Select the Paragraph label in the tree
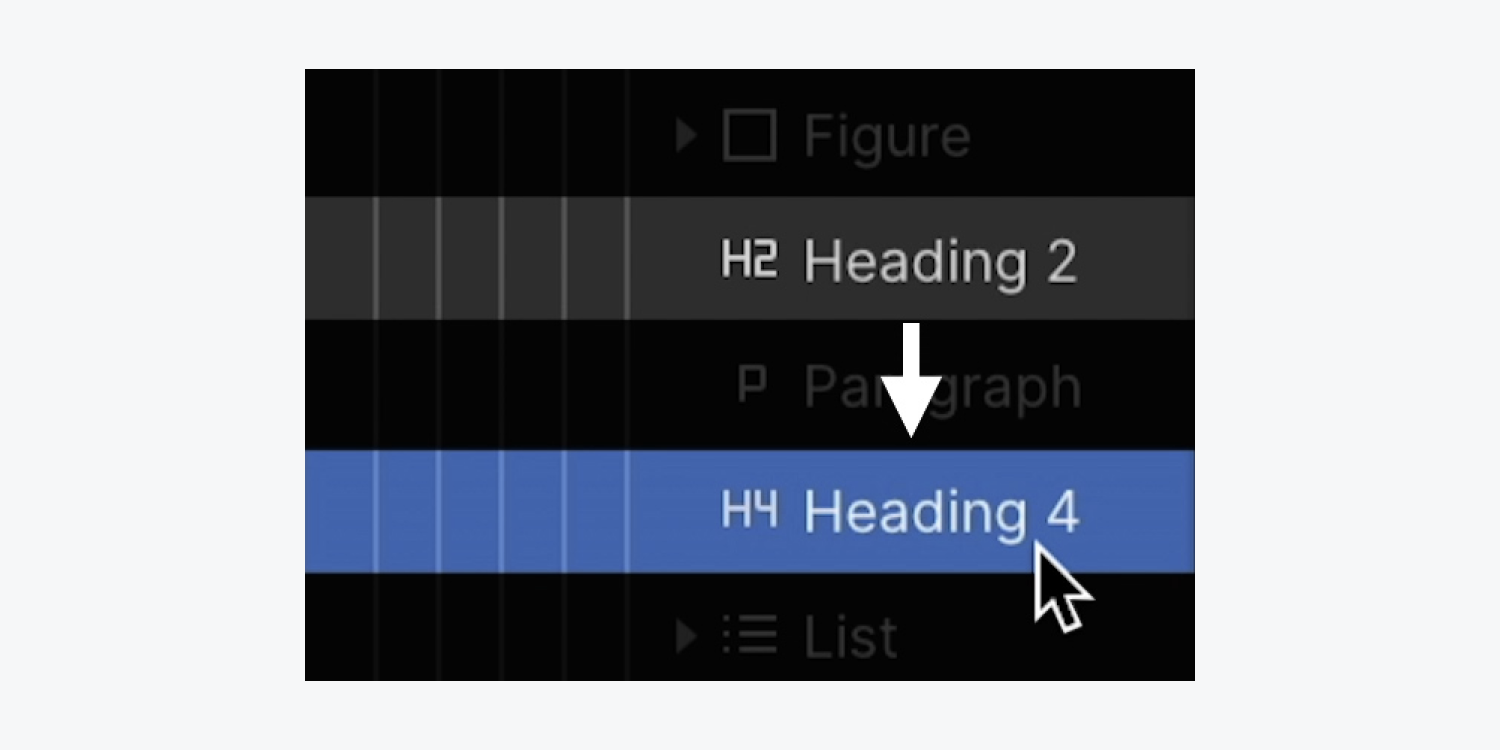 point(943,388)
